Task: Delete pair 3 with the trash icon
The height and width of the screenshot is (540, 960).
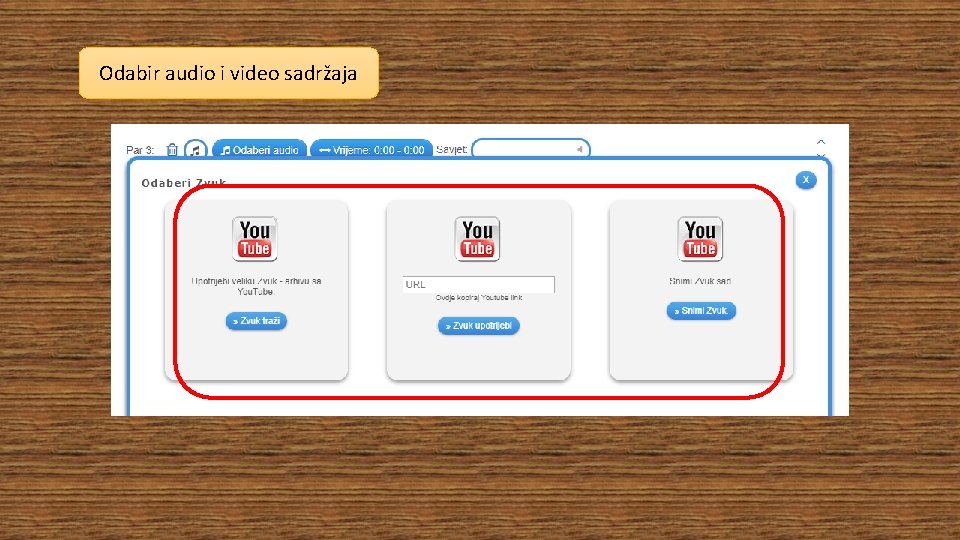Action: [x=172, y=149]
